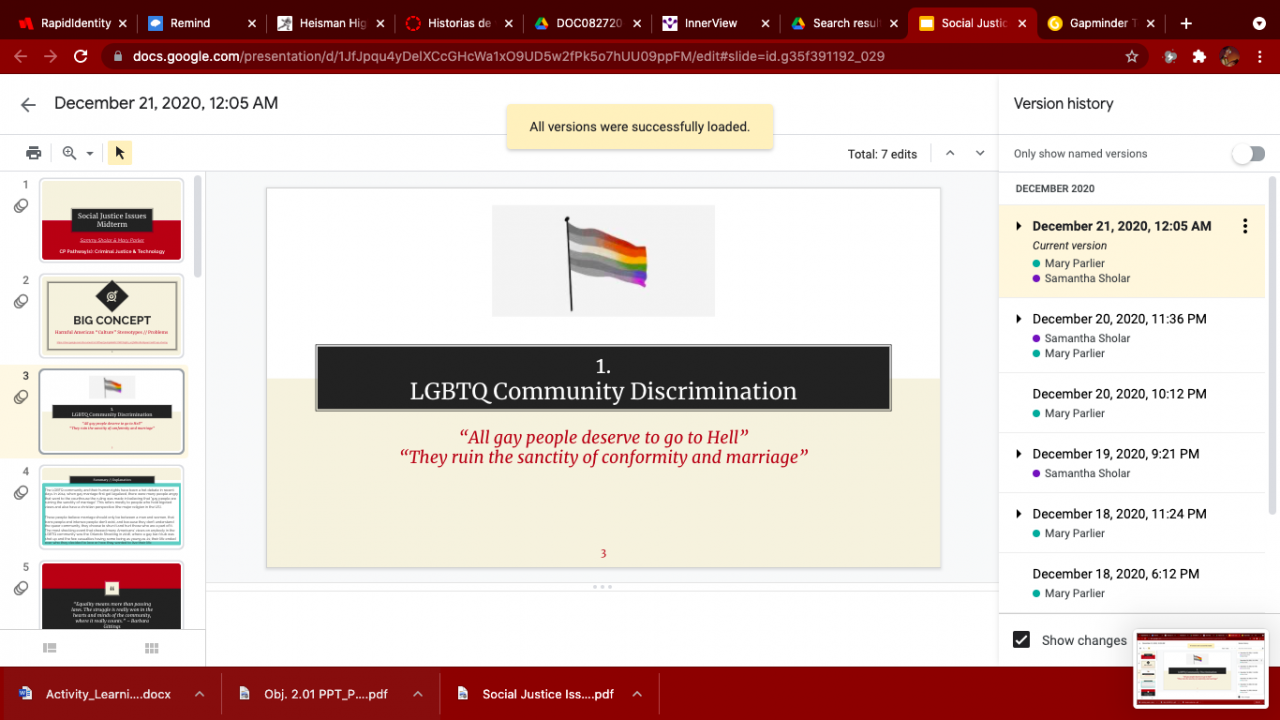Select slide 2 thumbnail Big Concept
This screenshot has width=1280, height=720.
[x=111, y=315]
